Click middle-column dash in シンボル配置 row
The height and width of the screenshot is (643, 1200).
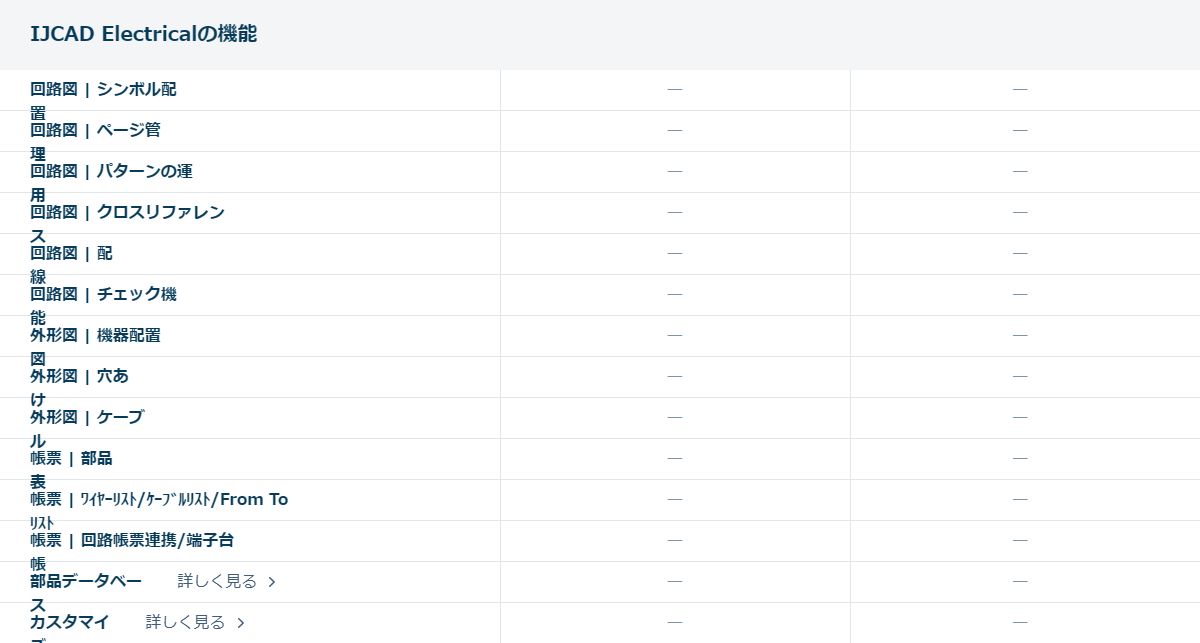(675, 90)
